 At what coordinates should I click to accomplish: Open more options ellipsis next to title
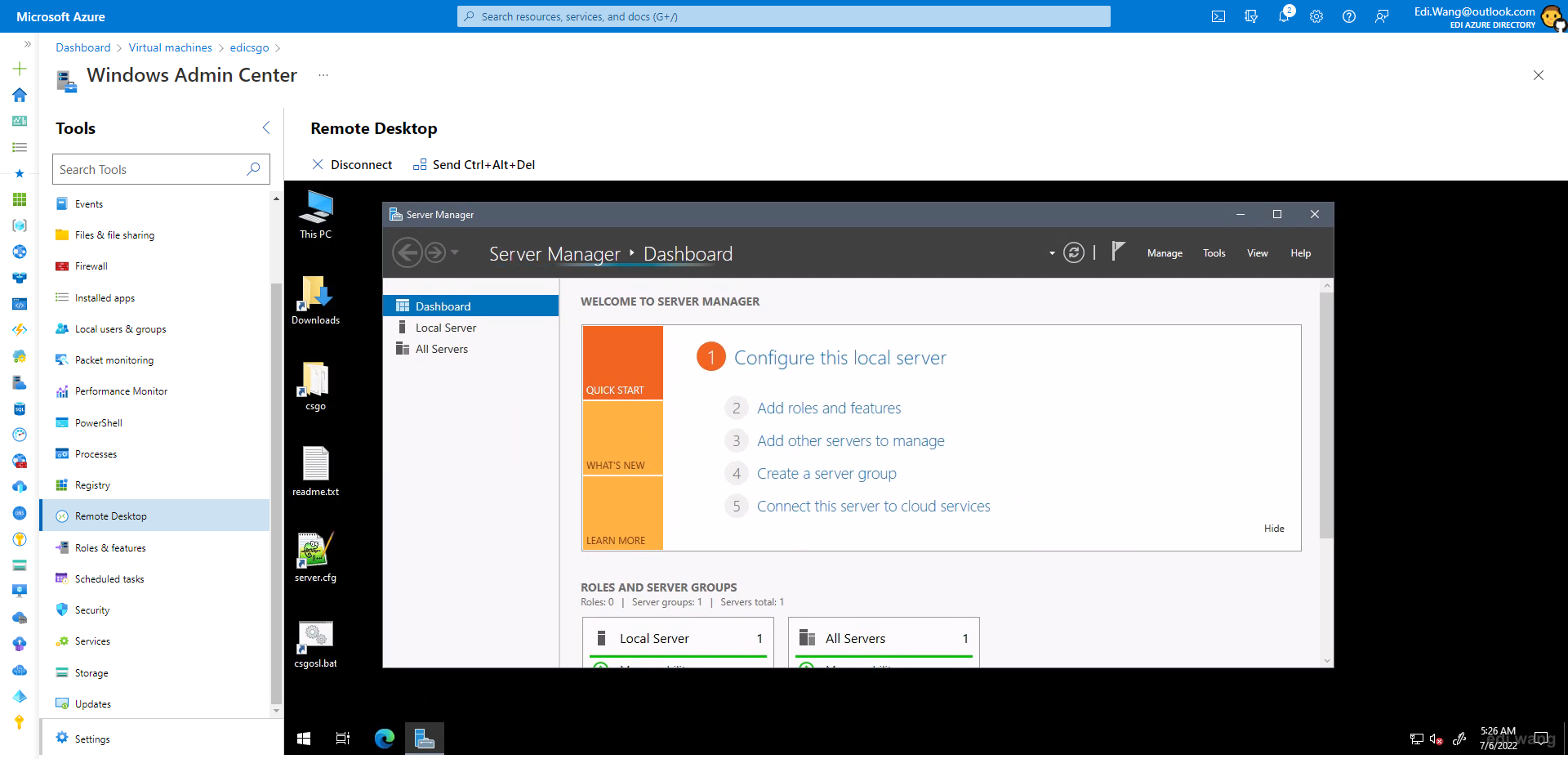coord(323,75)
